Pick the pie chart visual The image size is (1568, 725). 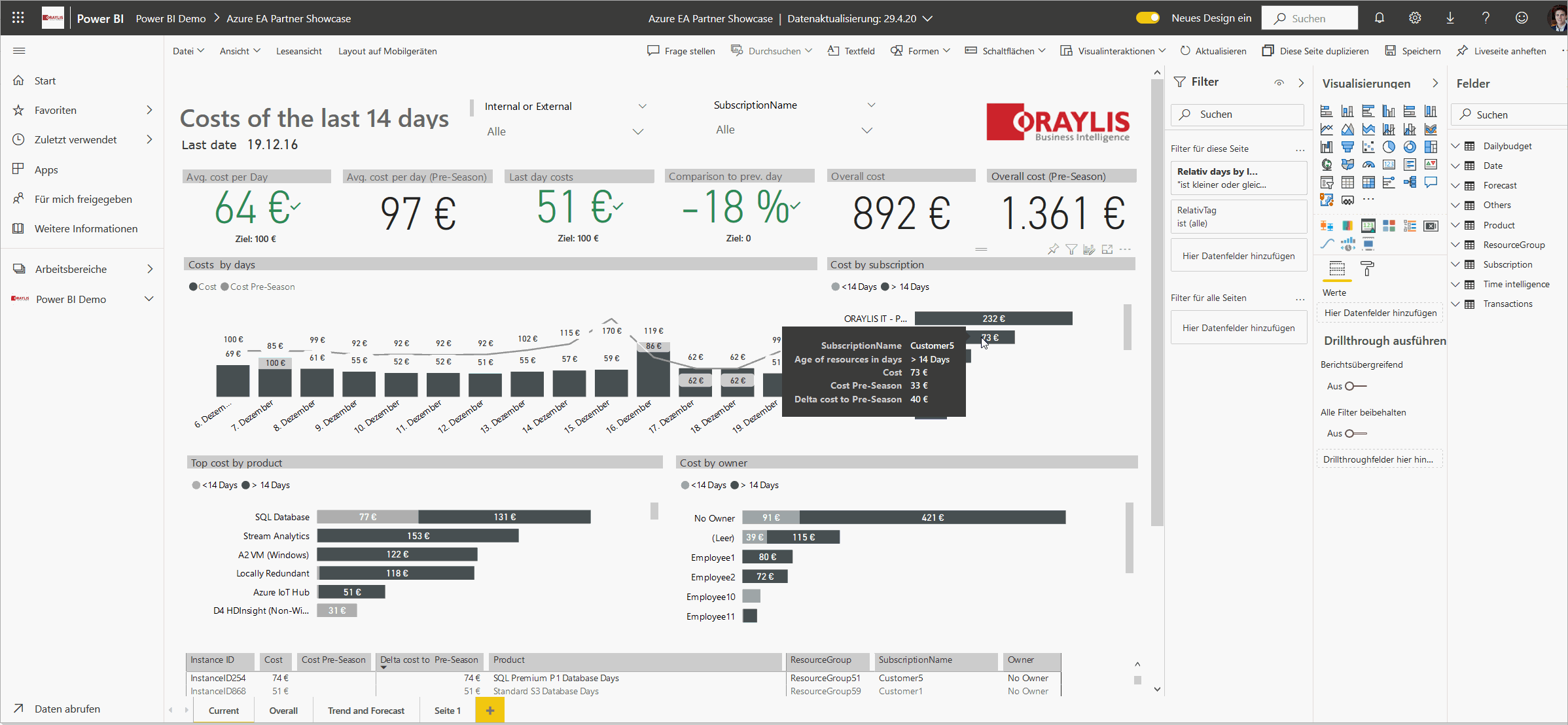click(1389, 147)
